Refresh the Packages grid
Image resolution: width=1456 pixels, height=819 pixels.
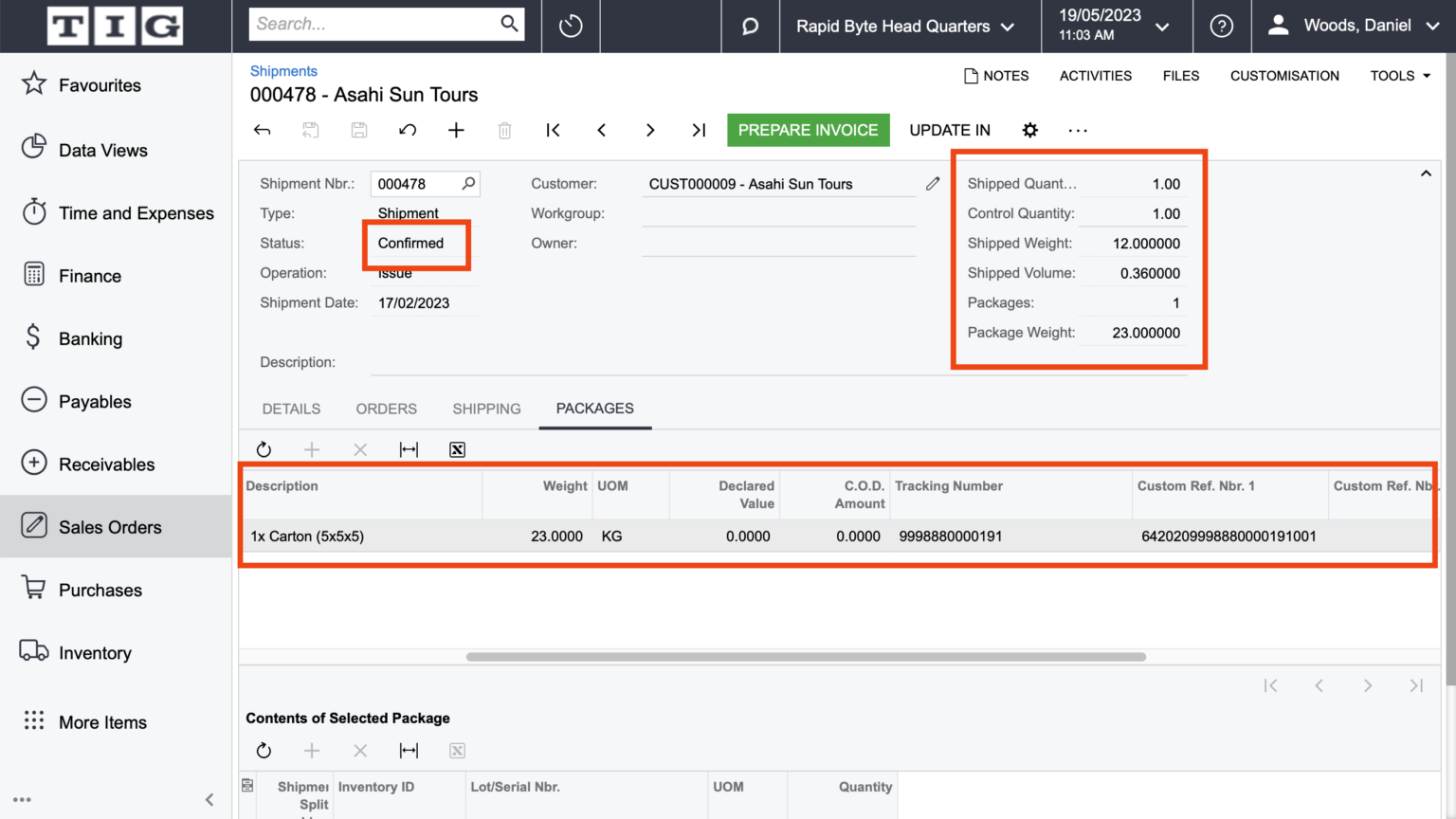tap(264, 449)
